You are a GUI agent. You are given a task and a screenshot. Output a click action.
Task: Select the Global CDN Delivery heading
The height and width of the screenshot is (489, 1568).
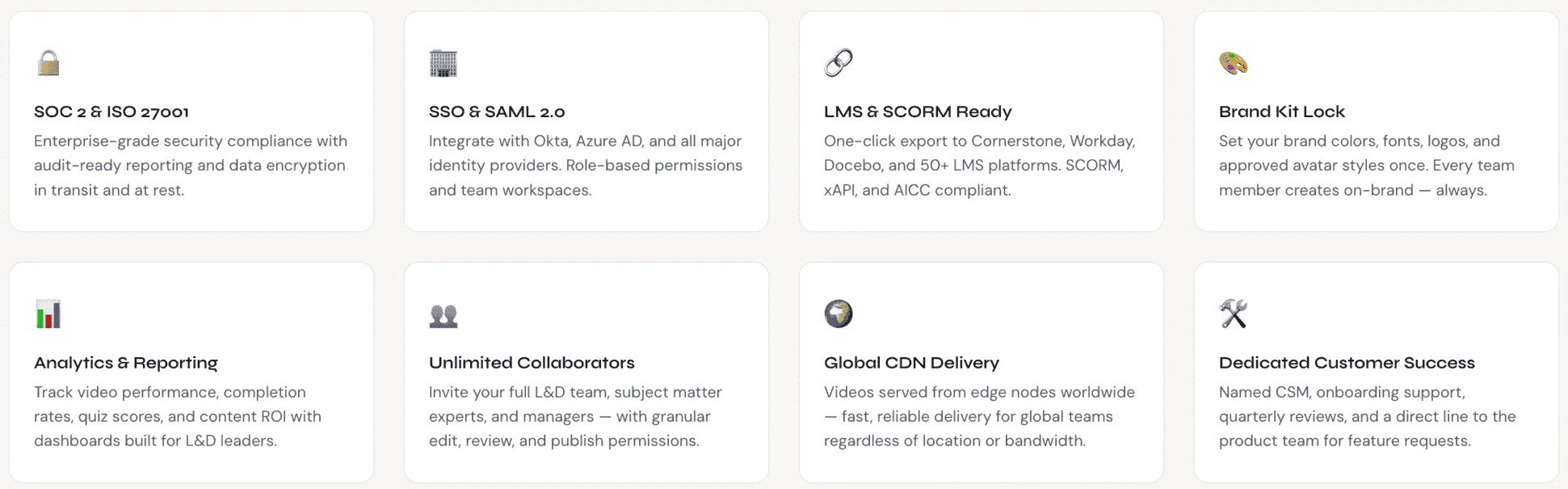[x=911, y=363]
